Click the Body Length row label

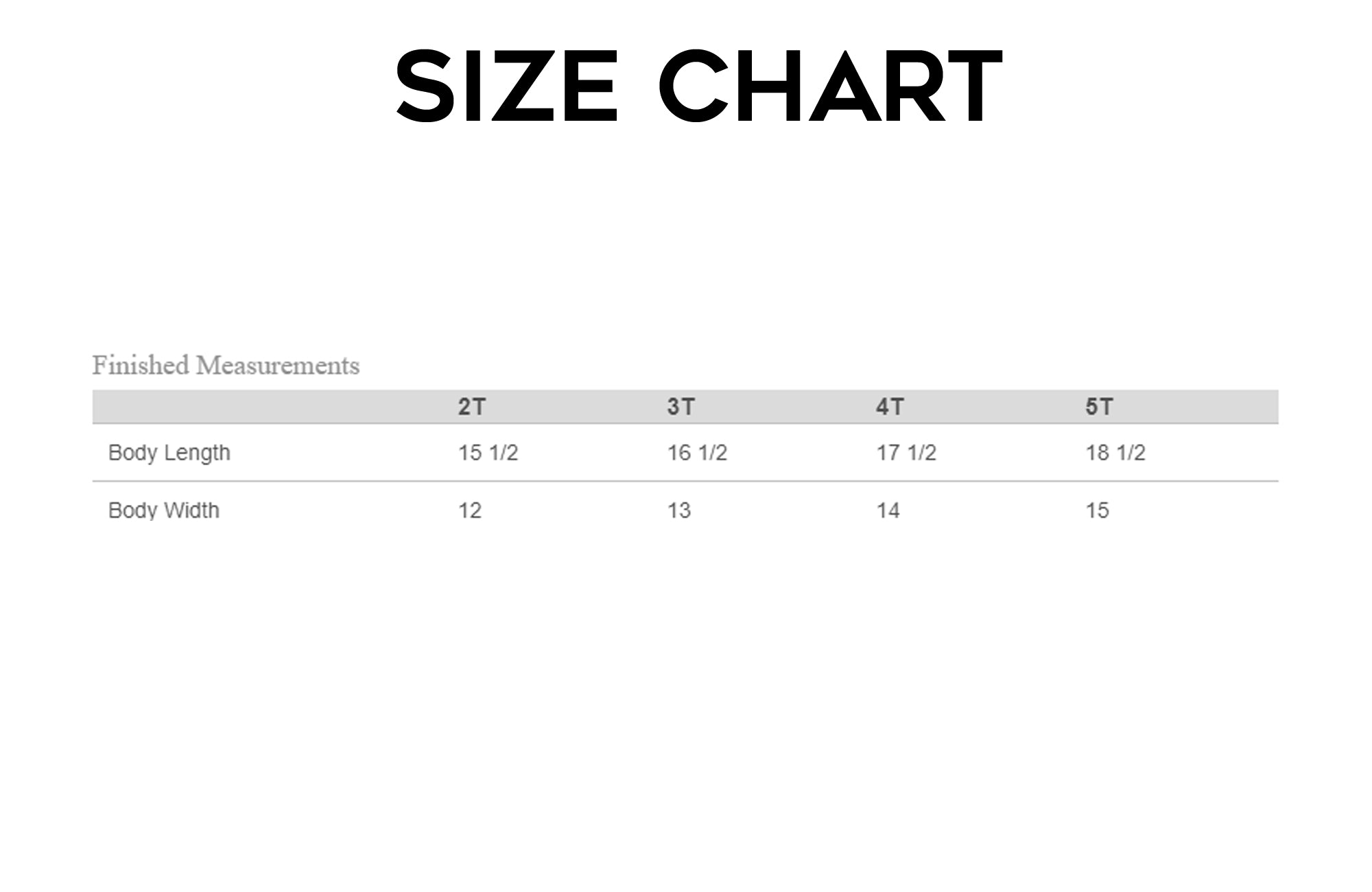point(169,453)
